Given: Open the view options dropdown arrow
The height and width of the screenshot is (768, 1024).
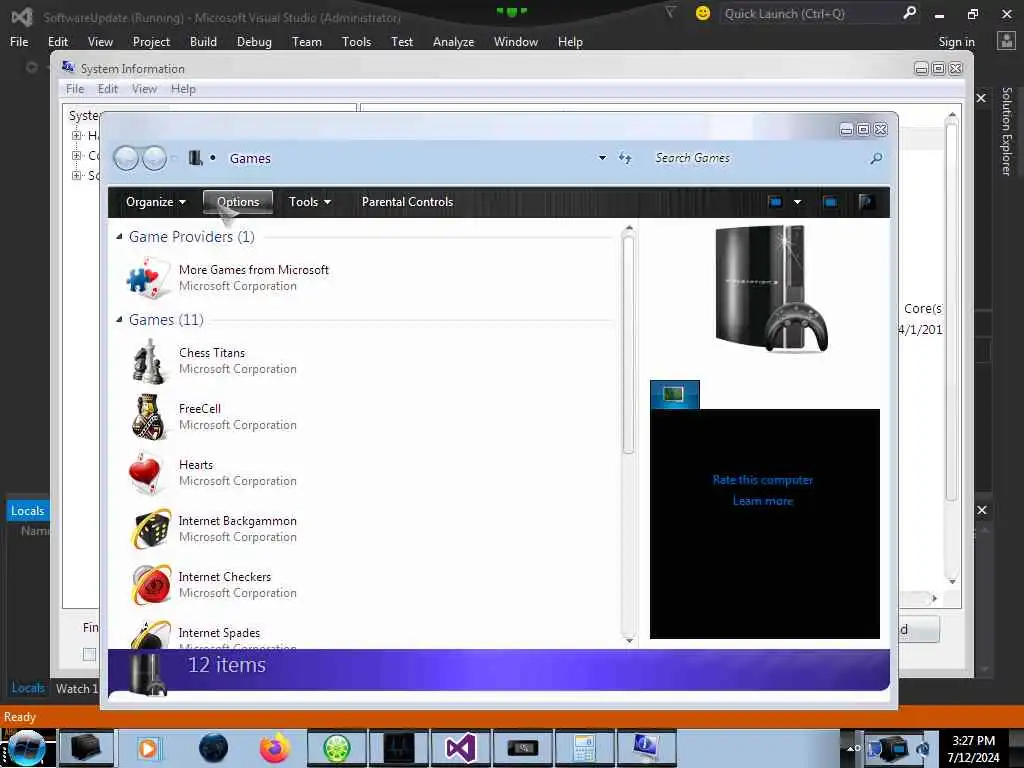Looking at the screenshot, I should [797, 202].
